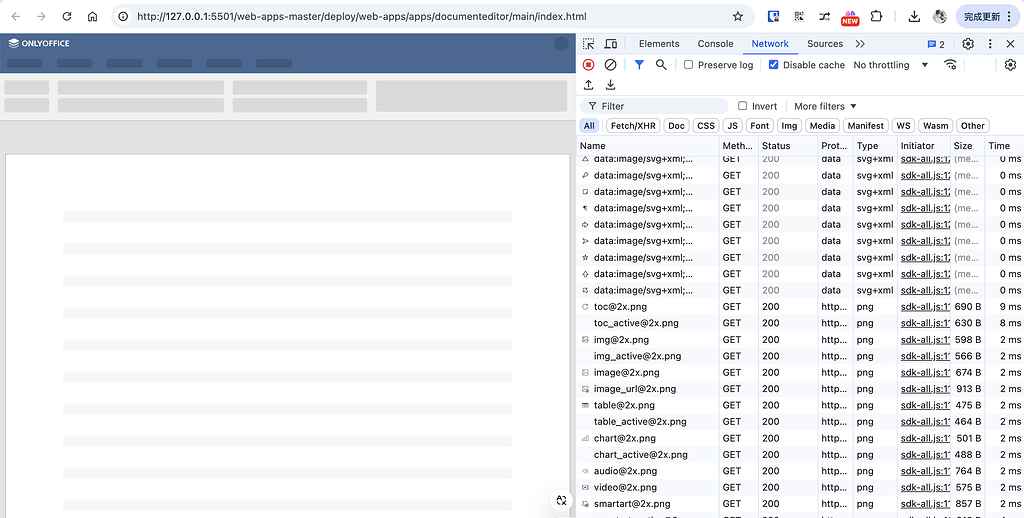Click the browser address bar URL
1024x518 pixels.
pyautogui.click(x=361, y=16)
